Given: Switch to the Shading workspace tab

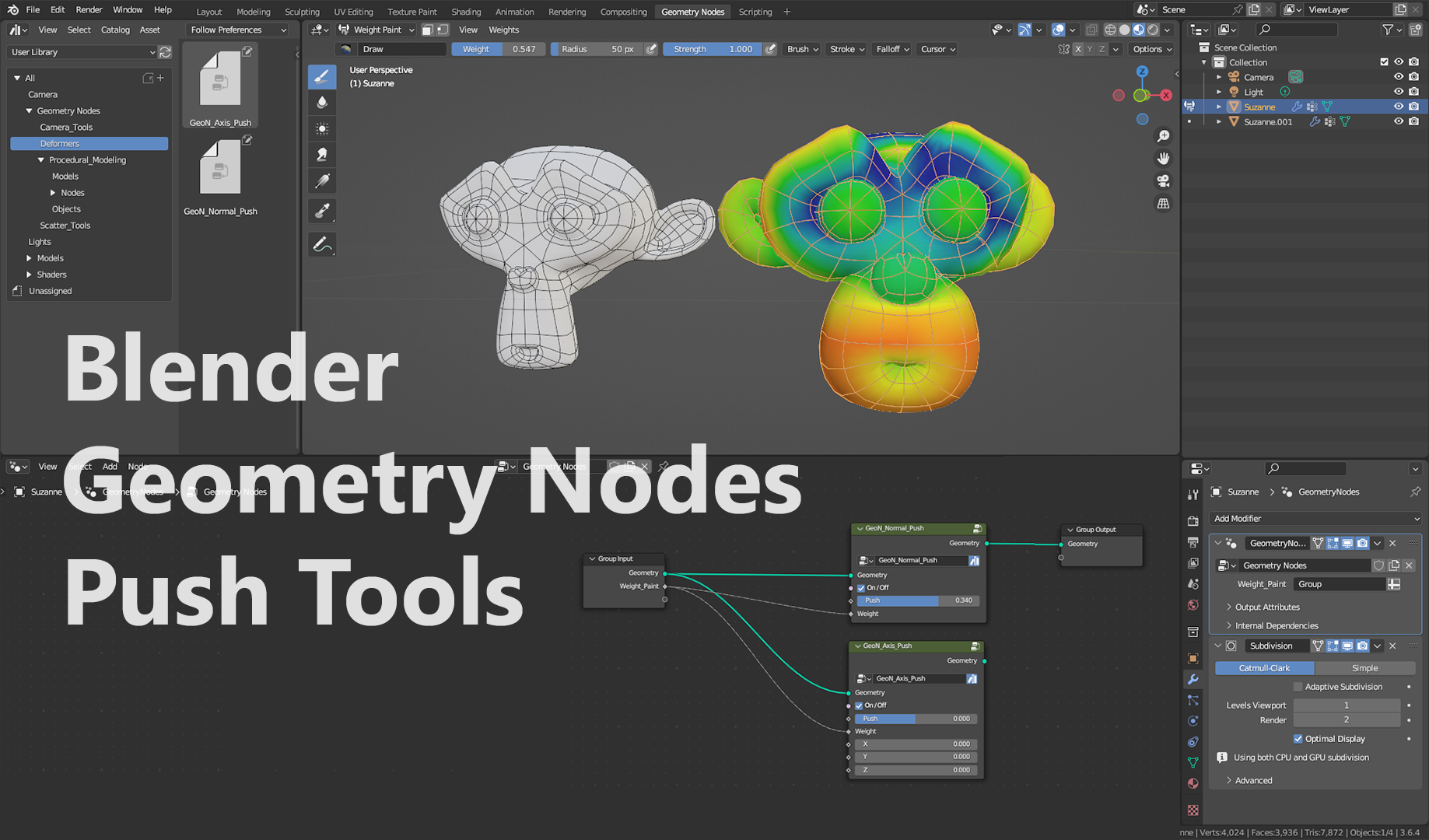Looking at the screenshot, I should click(x=466, y=11).
